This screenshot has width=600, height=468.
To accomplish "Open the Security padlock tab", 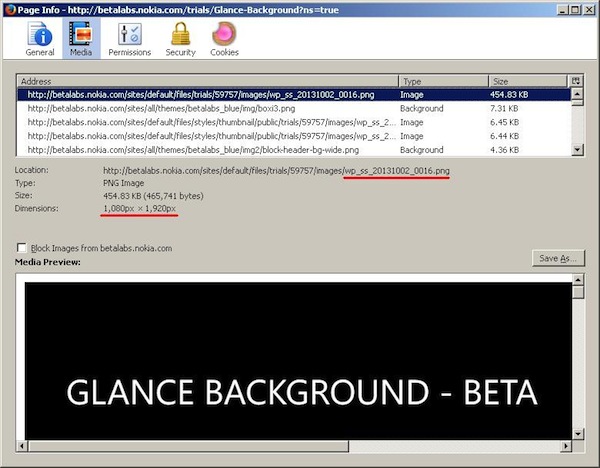I will (181, 39).
